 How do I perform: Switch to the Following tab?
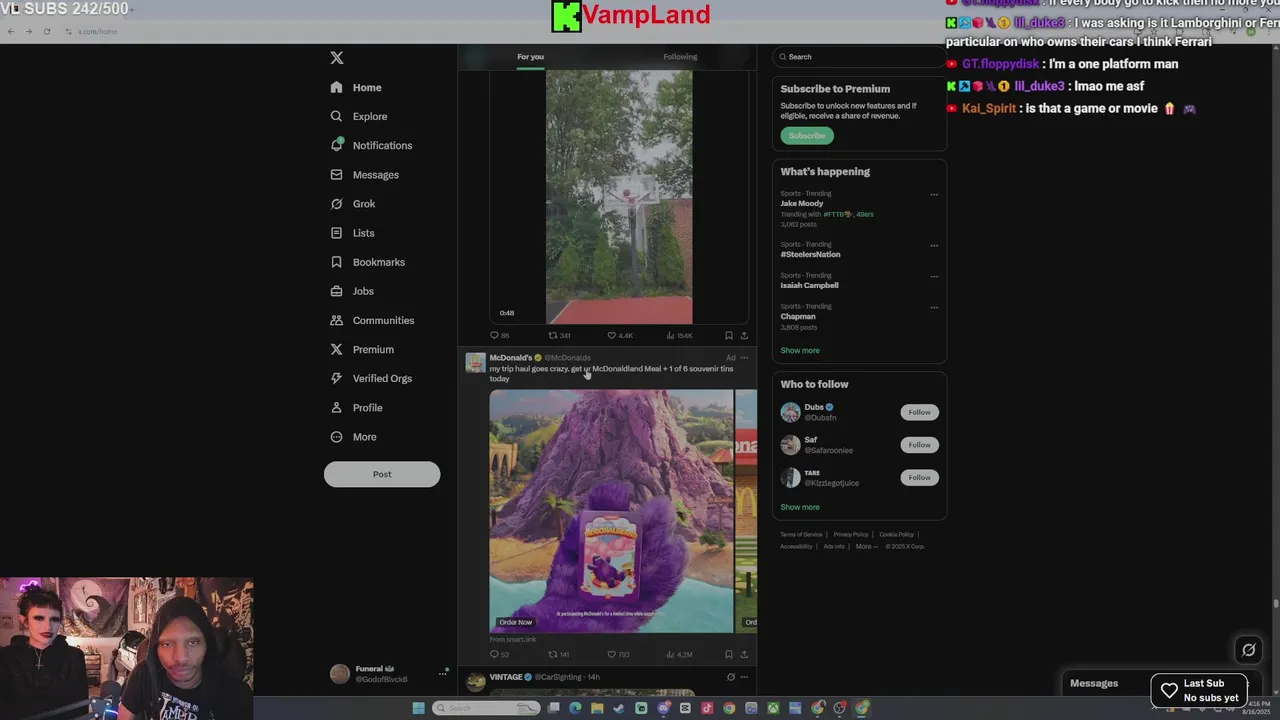point(680,57)
